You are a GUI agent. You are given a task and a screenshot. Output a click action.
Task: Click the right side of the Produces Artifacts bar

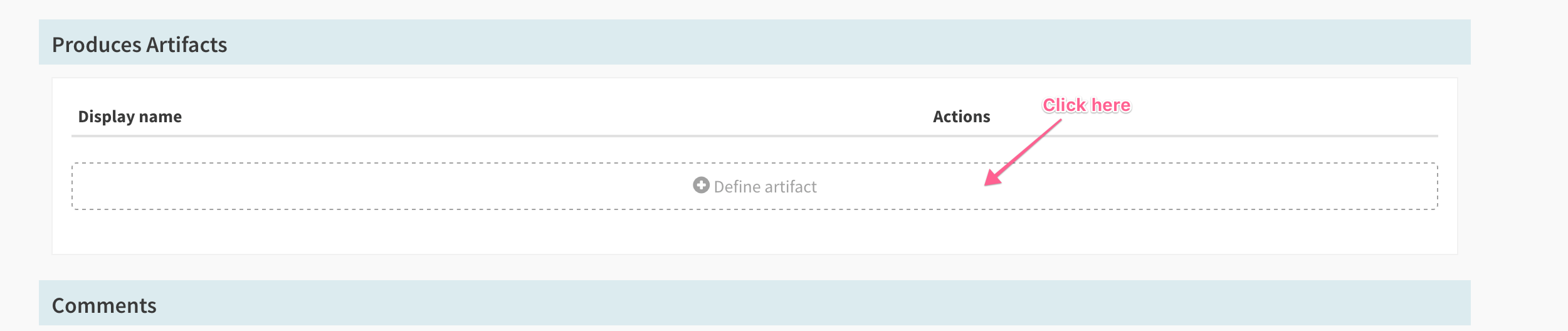point(1379,43)
